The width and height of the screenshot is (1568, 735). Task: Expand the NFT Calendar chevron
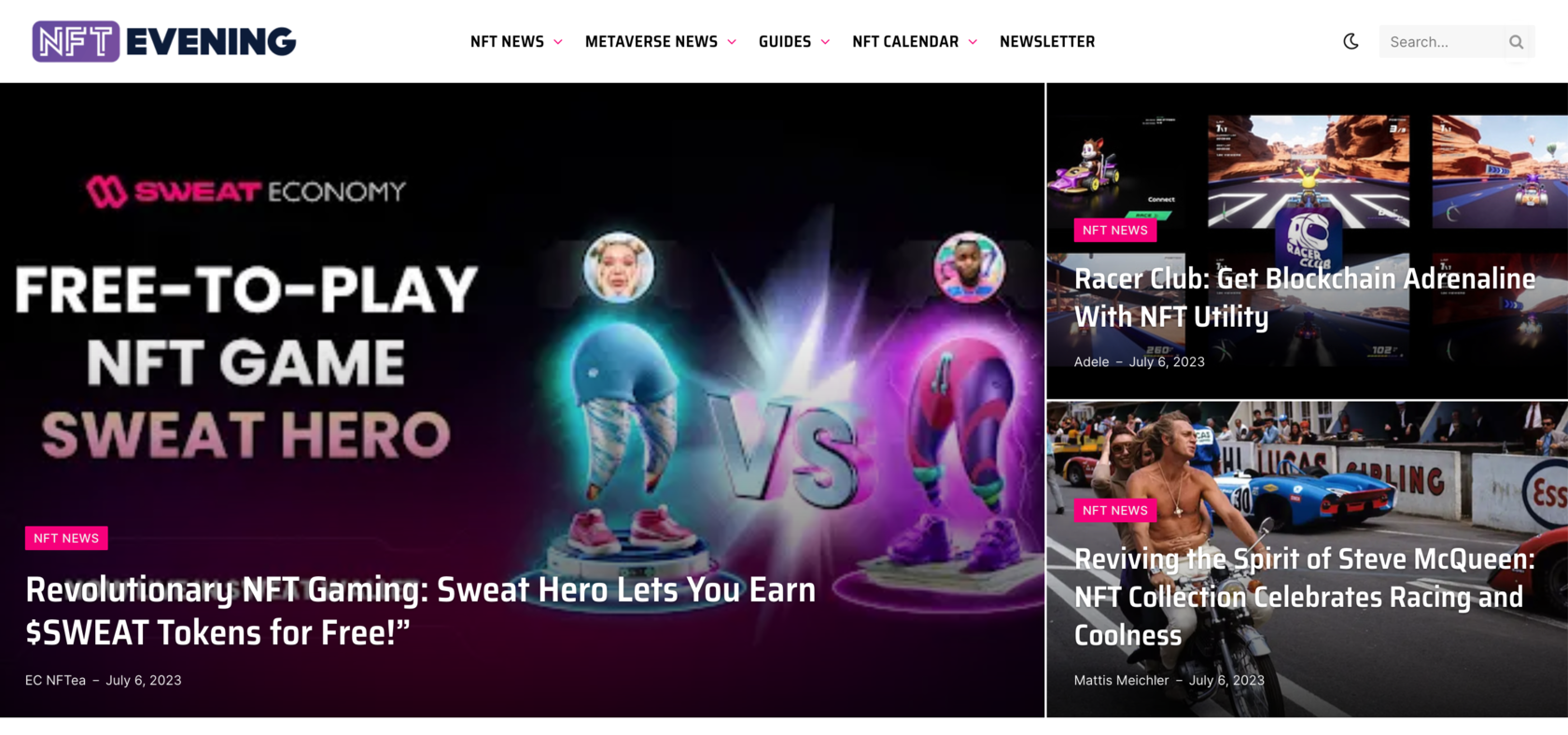click(x=973, y=42)
